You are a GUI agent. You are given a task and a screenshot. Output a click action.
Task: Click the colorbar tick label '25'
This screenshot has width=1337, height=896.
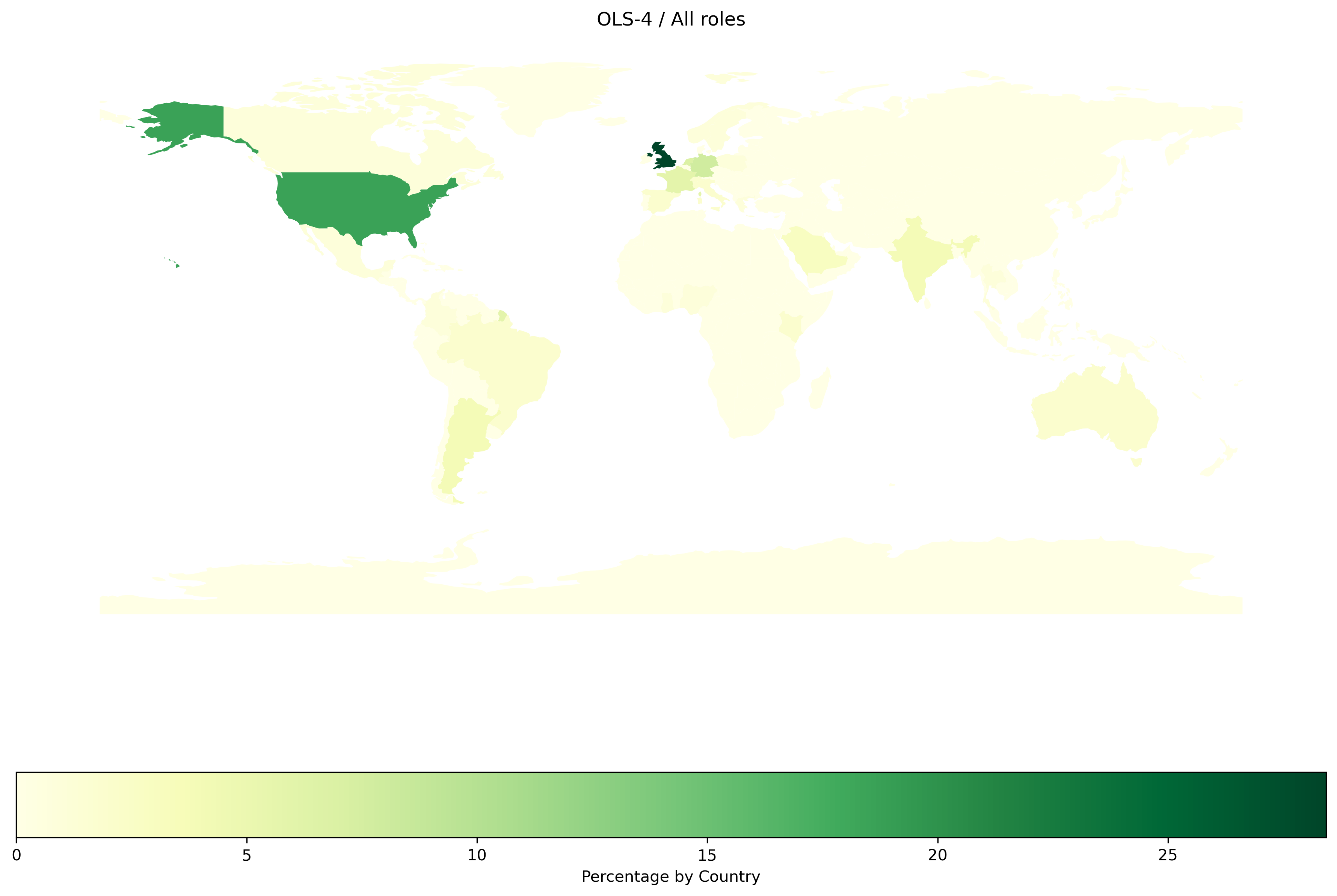(x=1168, y=855)
